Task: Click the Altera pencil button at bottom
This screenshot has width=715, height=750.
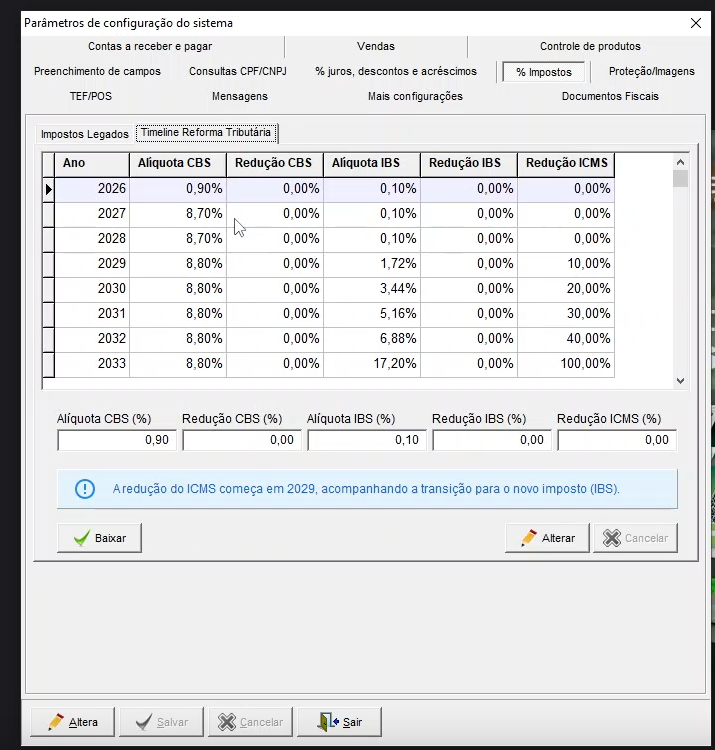Action: (72, 722)
